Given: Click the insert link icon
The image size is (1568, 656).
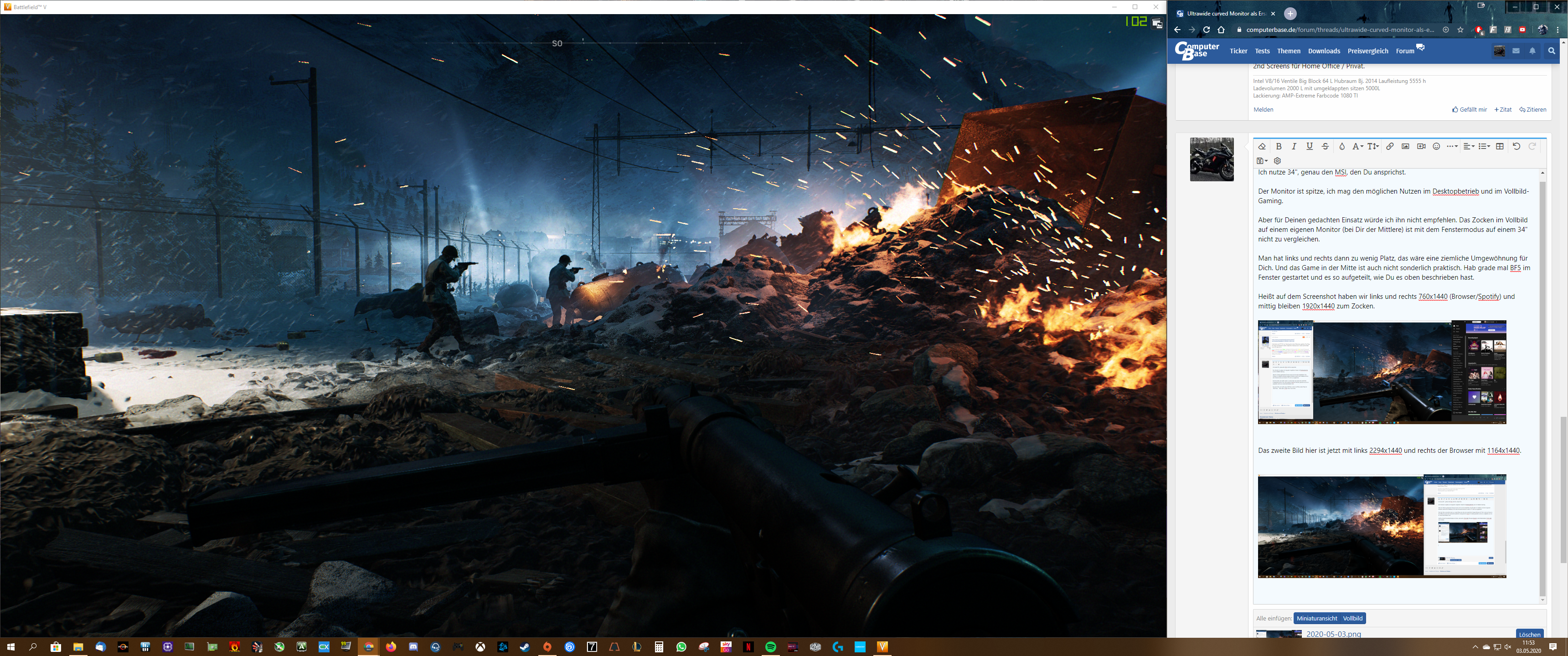Looking at the screenshot, I should tap(1390, 146).
